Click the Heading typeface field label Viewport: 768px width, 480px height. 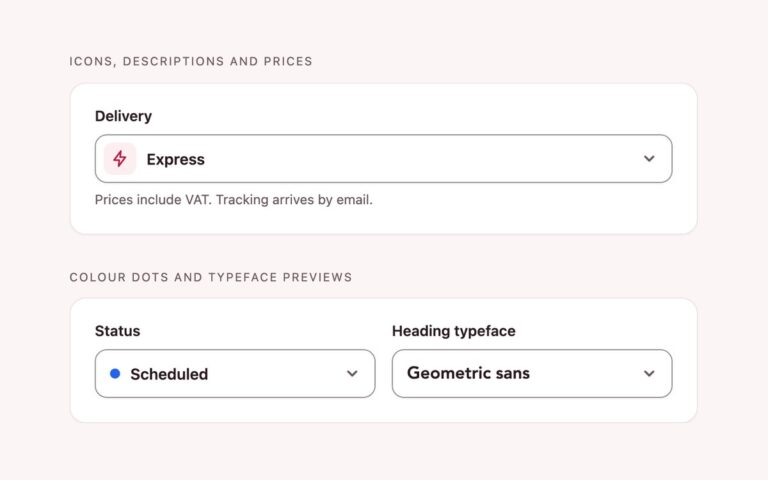click(454, 331)
